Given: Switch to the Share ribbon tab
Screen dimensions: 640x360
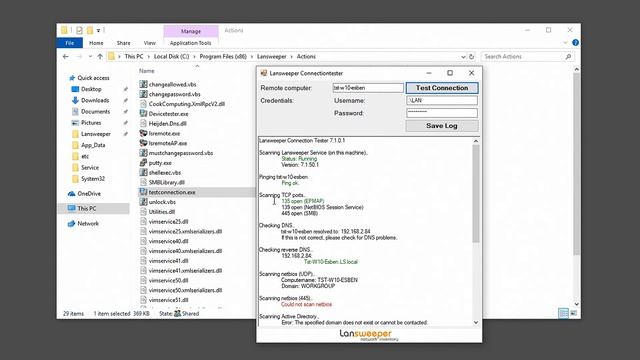Looking at the screenshot, I should tap(123, 43).
